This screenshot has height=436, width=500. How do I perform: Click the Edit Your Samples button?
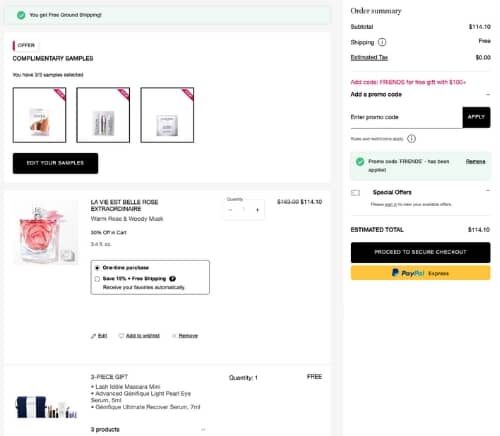click(55, 163)
